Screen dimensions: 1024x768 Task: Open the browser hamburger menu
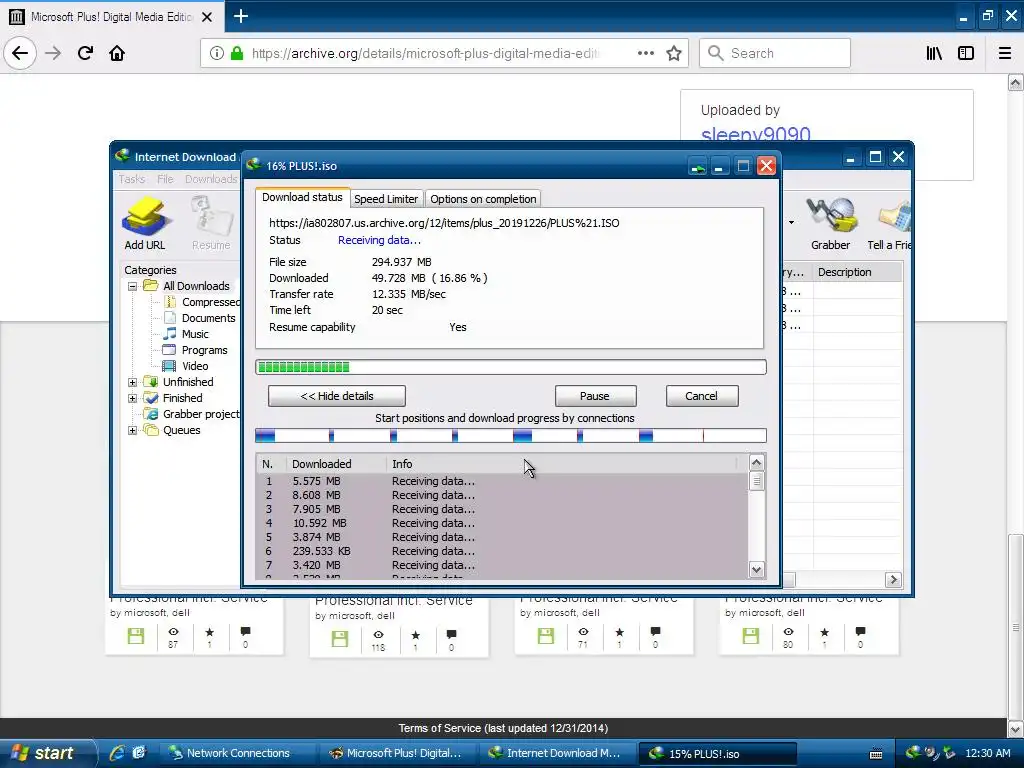tap(1005, 54)
